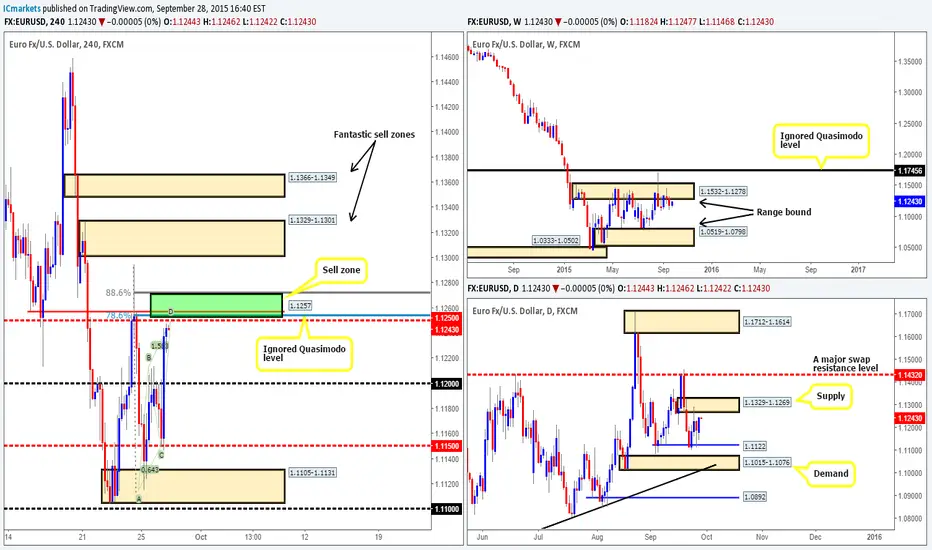Click 'Euro Fx/U.S. Dollar, D, FXCM' chart title

coord(525,311)
